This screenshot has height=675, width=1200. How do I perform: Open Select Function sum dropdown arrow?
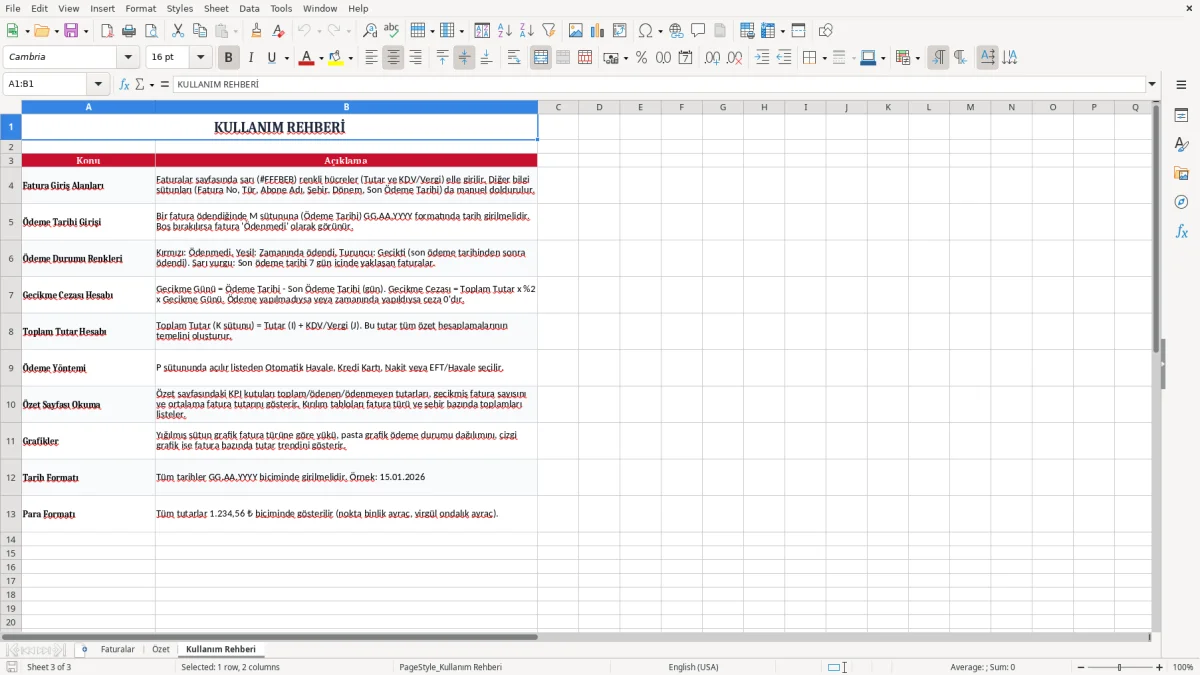tap(152, 85)
